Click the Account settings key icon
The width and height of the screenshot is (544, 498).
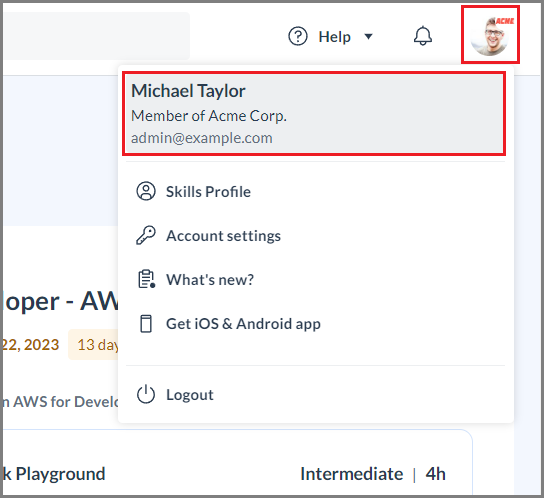tap(146, 235)
